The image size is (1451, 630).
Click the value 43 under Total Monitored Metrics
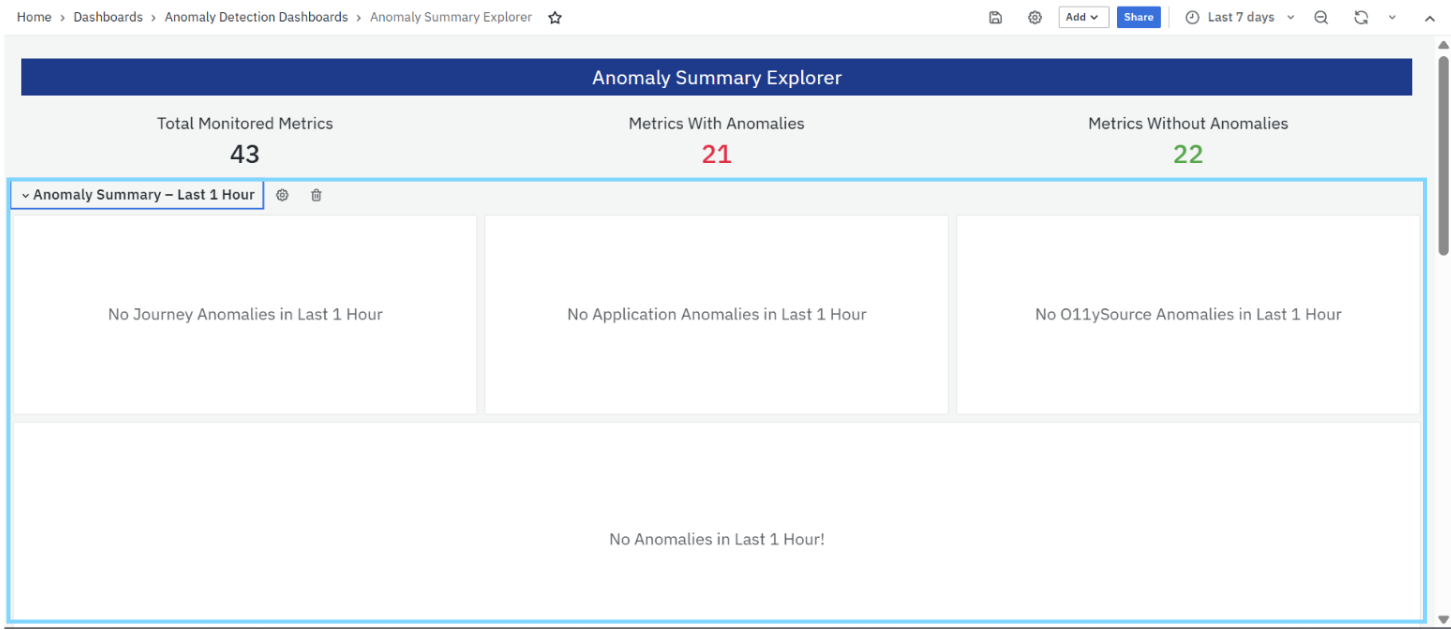click(245, 154)
